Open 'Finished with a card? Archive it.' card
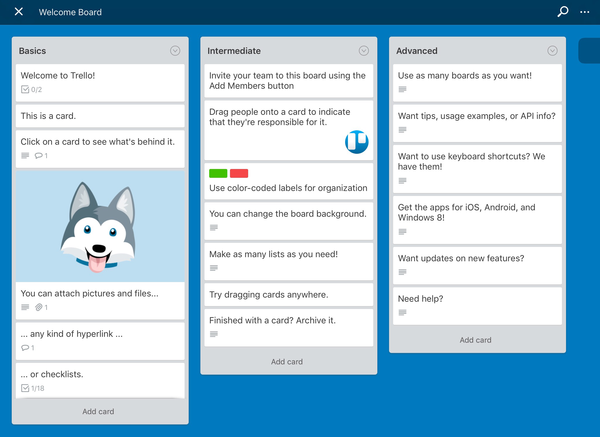 coord(289,328)
